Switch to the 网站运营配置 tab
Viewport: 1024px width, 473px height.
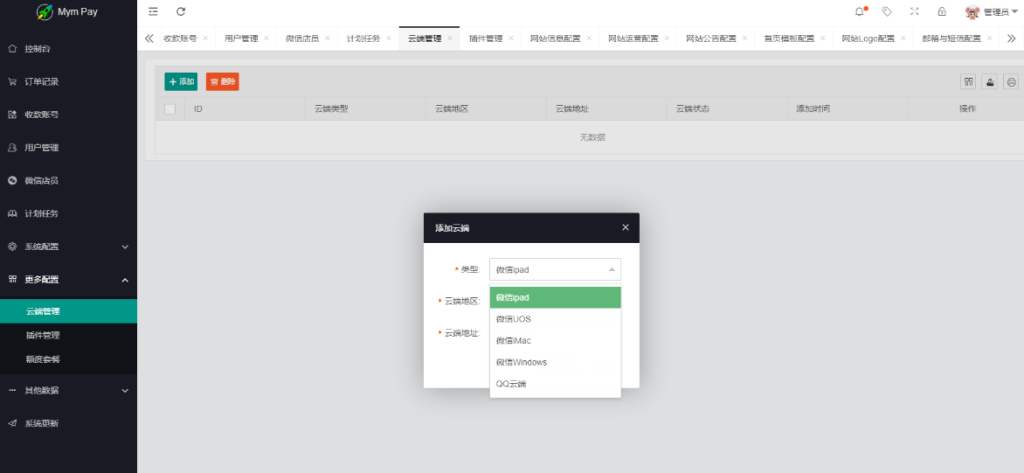(633, 39)
